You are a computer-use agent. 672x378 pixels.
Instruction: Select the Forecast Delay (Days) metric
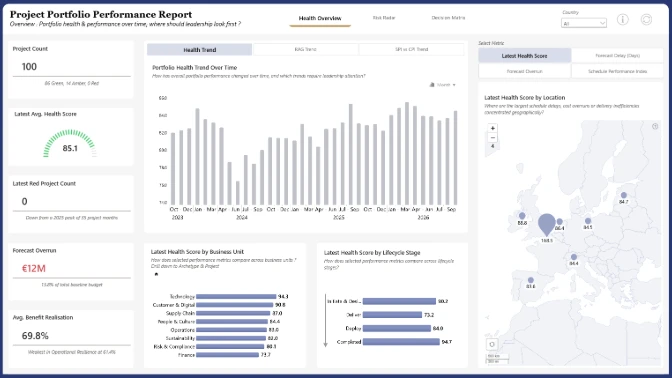click(617, 56)
